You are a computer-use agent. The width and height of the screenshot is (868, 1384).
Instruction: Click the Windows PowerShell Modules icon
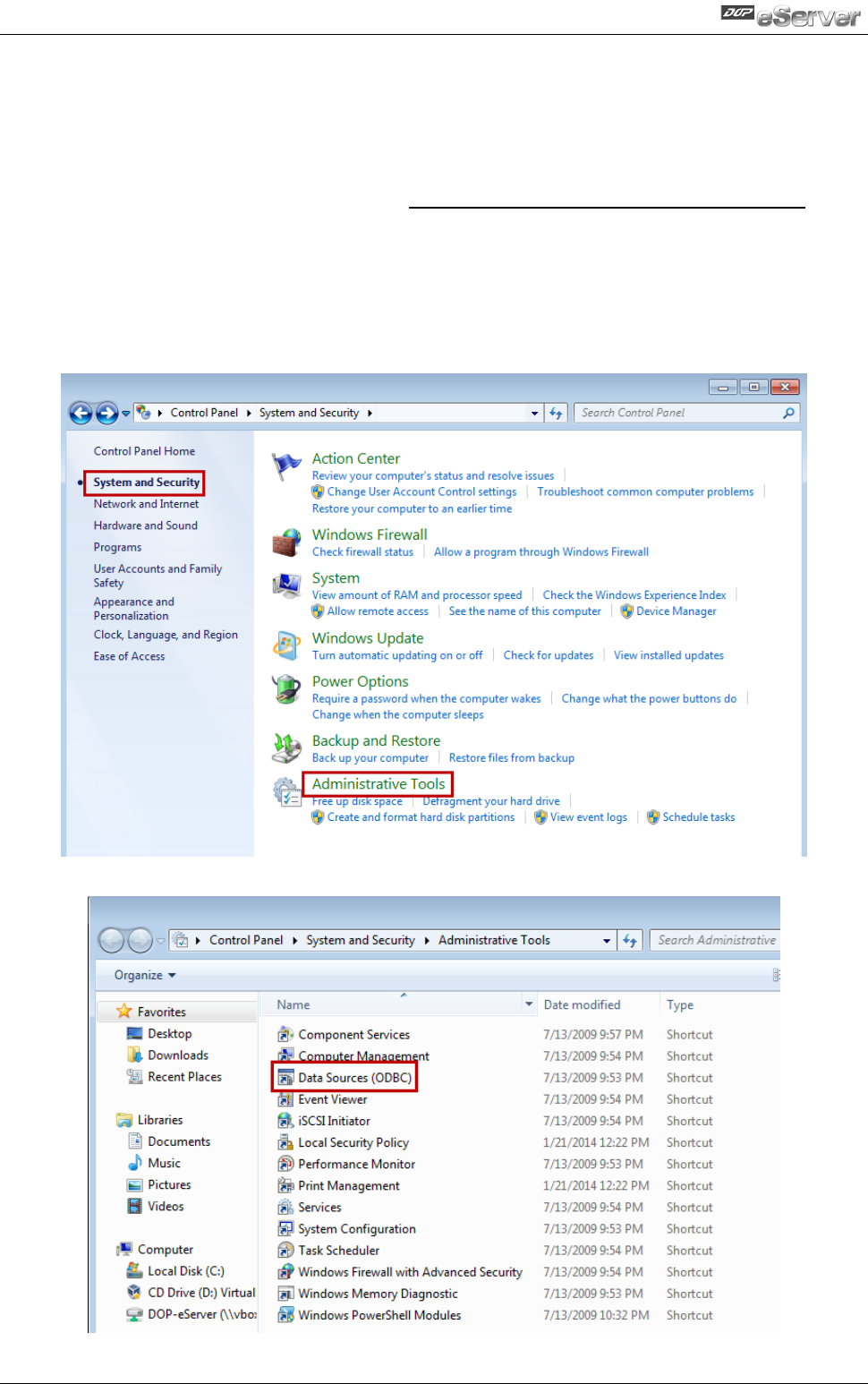[285, 1315]
